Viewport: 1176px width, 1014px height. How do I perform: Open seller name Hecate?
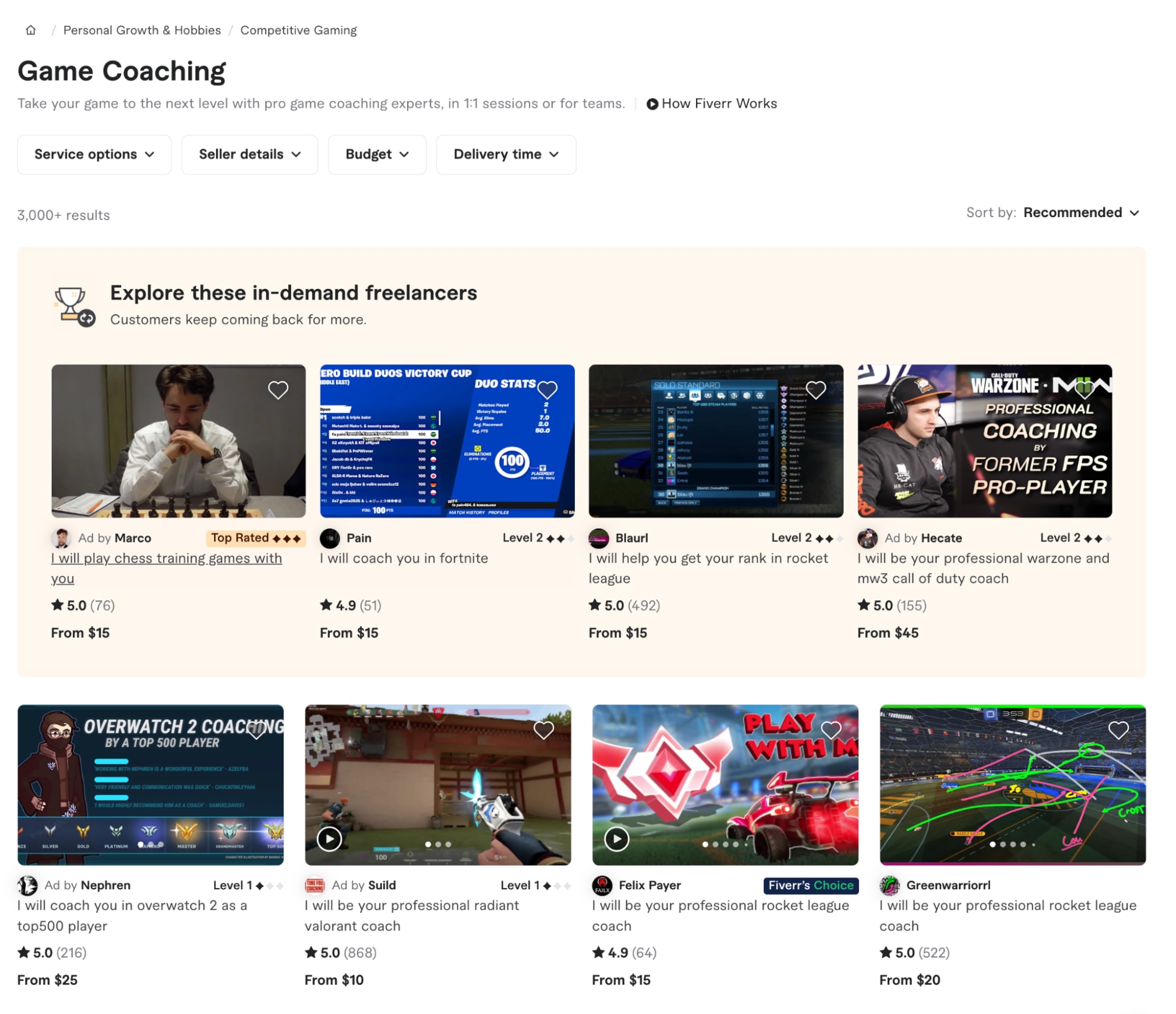coord(942,538)
